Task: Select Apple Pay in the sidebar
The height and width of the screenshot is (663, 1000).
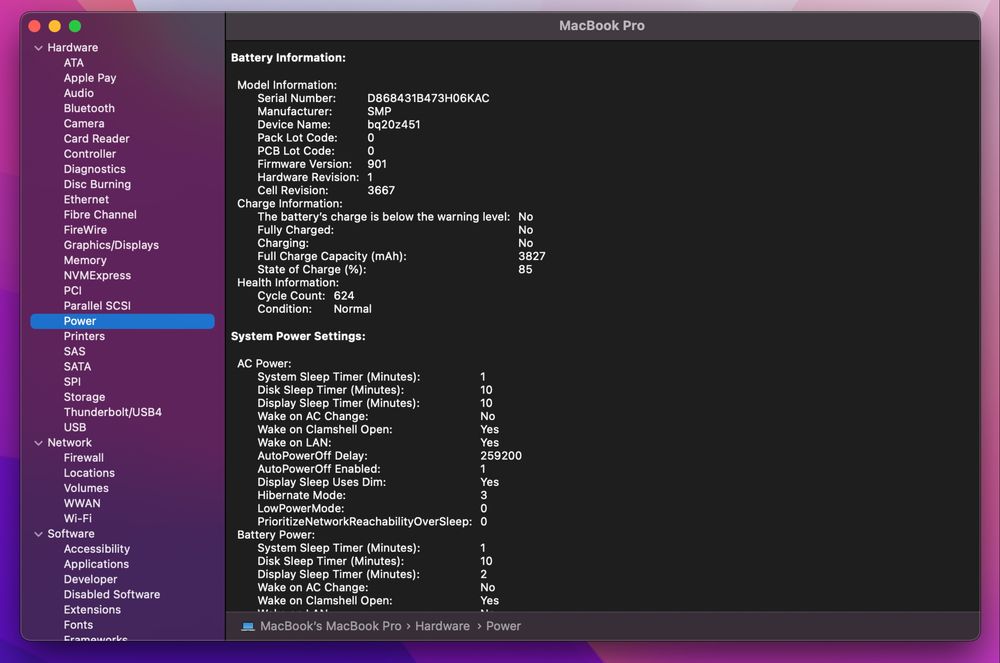Action: pos(90,78)
